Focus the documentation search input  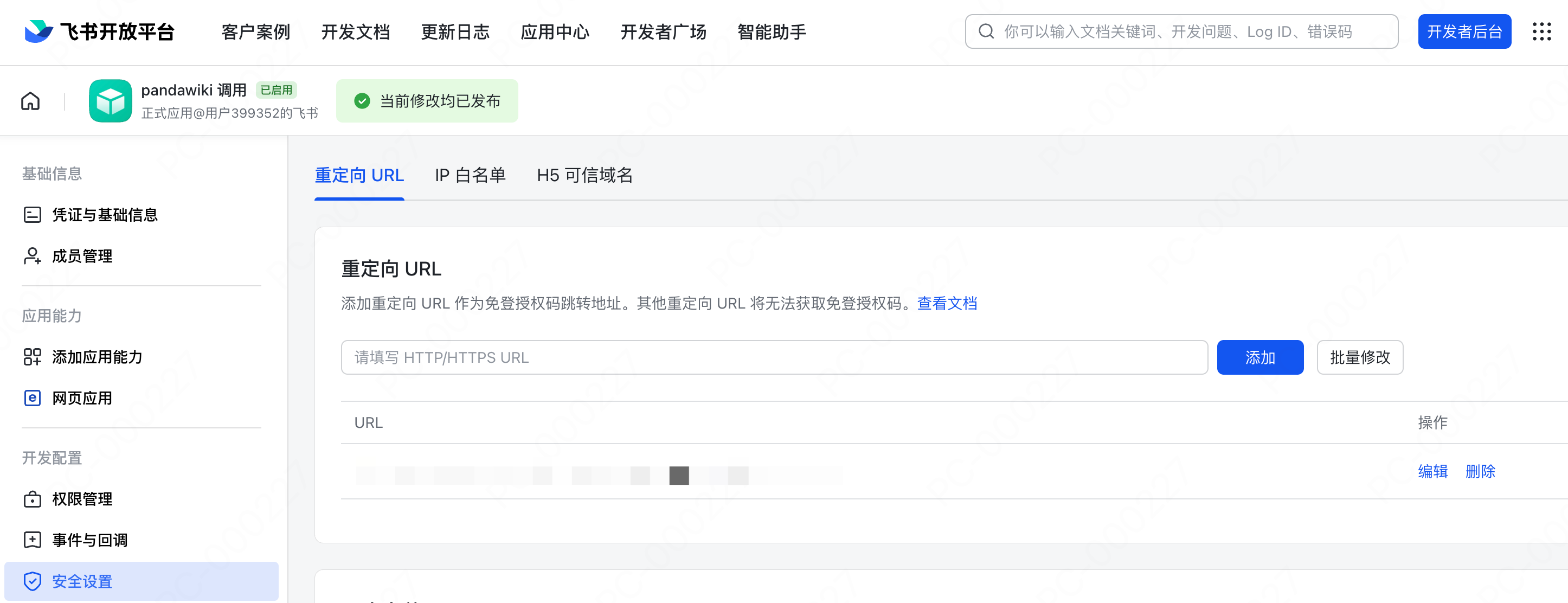tap(1181, 31)
